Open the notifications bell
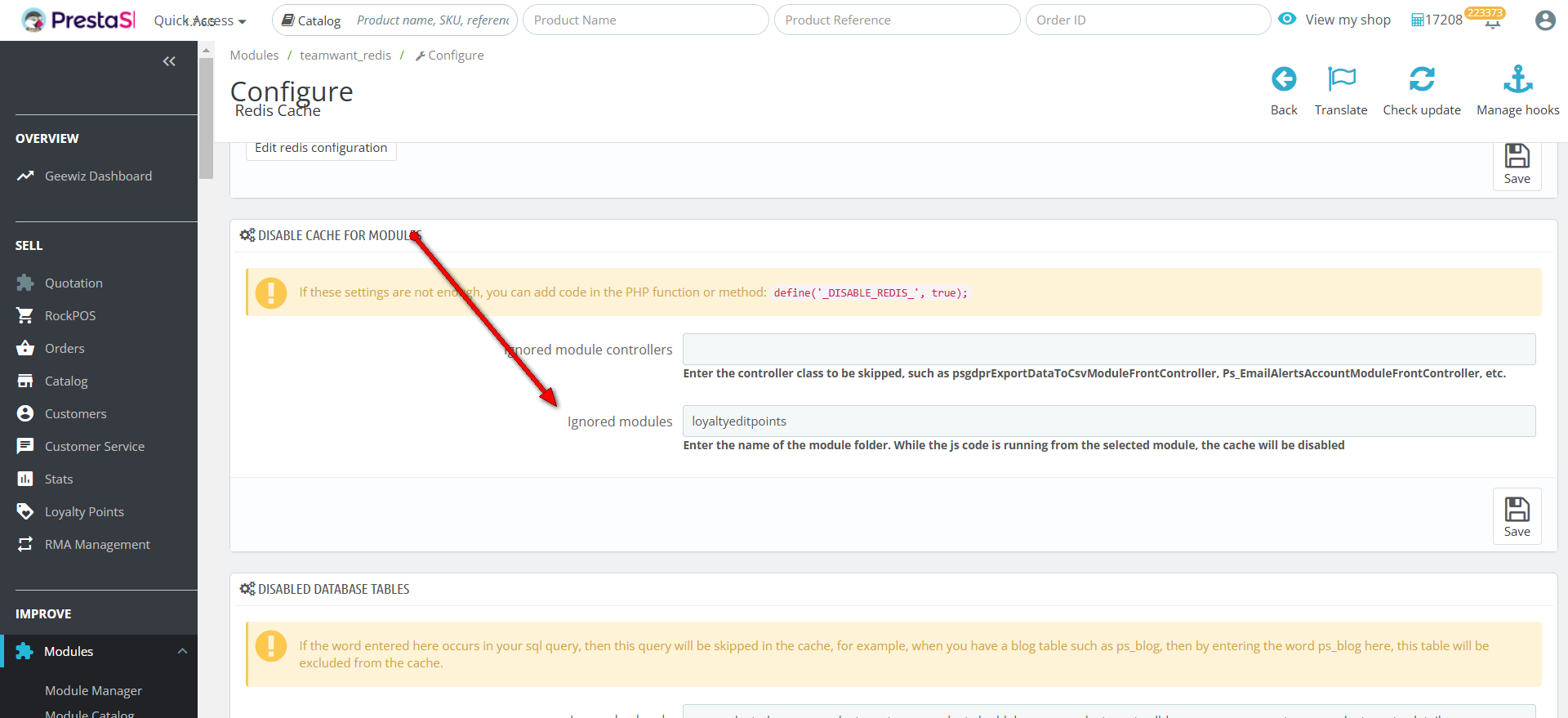This screenshot has width=1568, height=718. [x=1493, y=20]
